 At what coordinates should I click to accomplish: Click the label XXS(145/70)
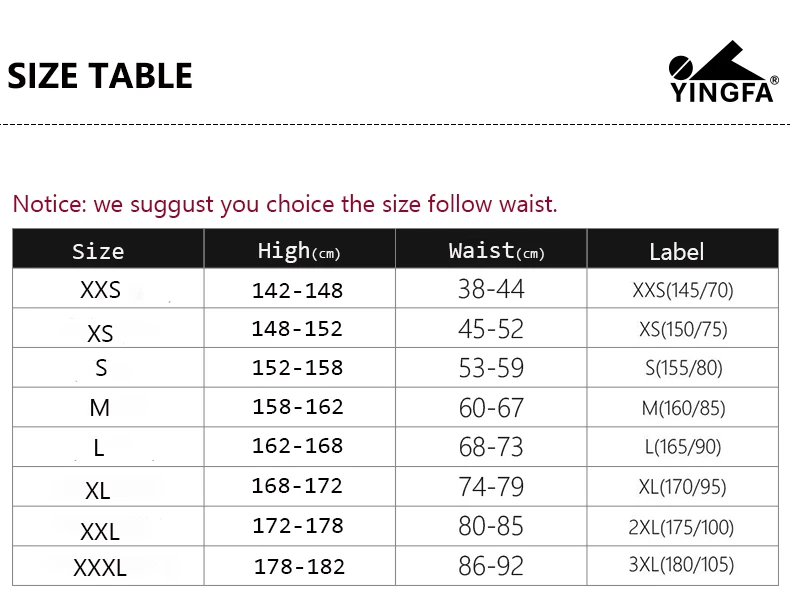pyautogui.click(x=683, y=290)
